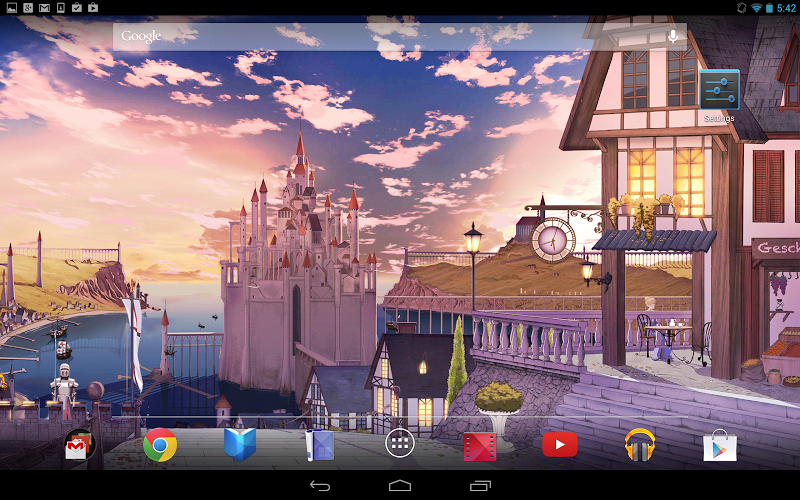
Task: Tap the vibrate mode status icon
Action: point(741,8)
